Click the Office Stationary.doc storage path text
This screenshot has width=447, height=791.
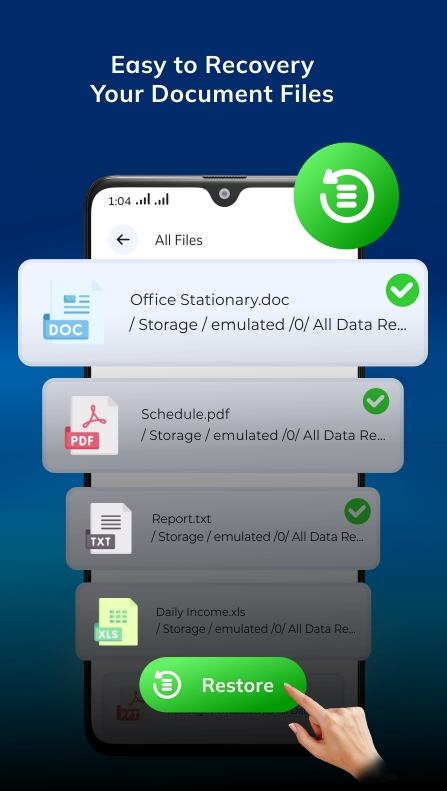pos(268,325)
